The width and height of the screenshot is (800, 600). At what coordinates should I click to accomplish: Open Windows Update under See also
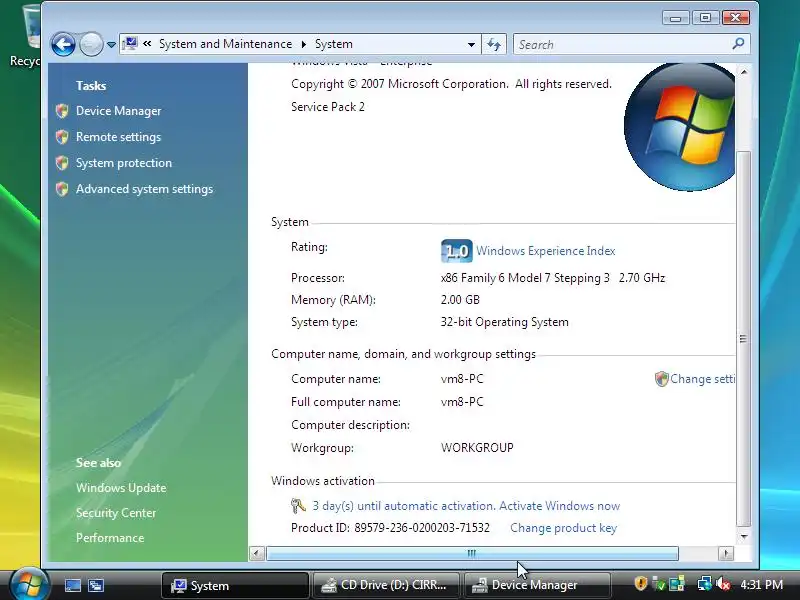pyautogui.click(x=121, y=488)
